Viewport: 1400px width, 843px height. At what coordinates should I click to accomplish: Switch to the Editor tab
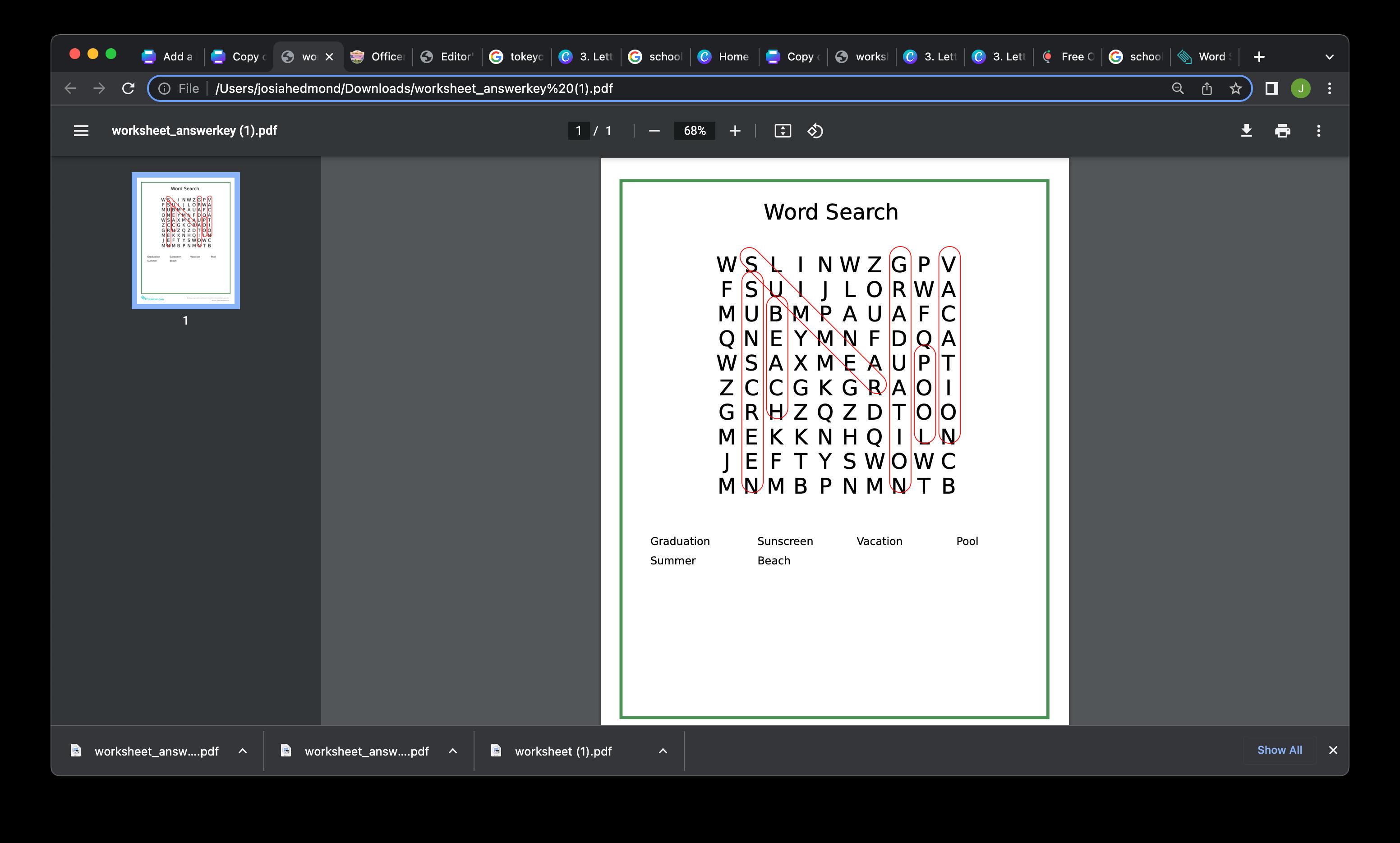(x=448, y=57)
